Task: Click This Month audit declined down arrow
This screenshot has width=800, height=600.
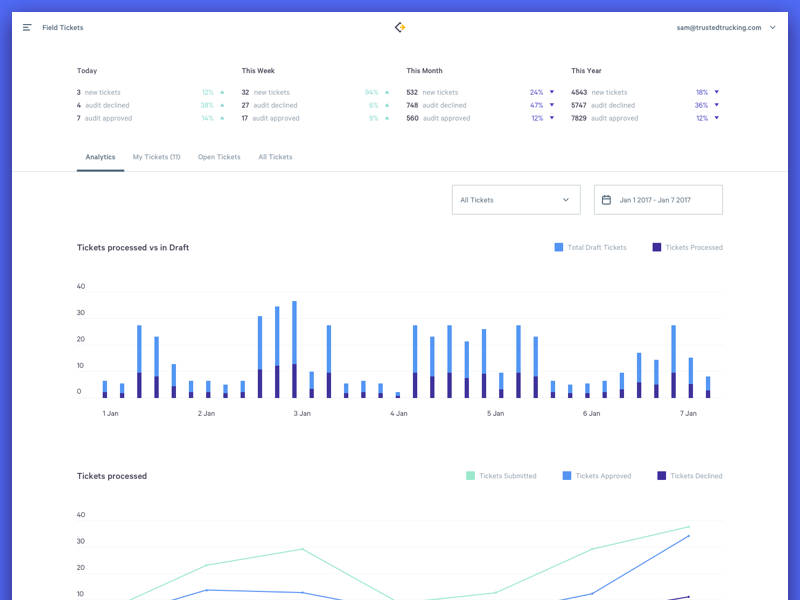Action: click(552, 105)
